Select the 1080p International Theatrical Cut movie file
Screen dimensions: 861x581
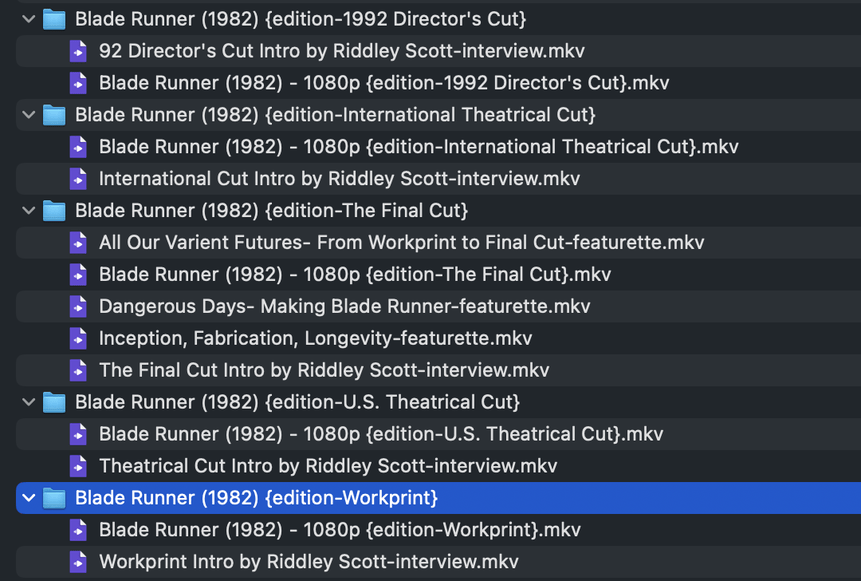click(x=418, y=147)
